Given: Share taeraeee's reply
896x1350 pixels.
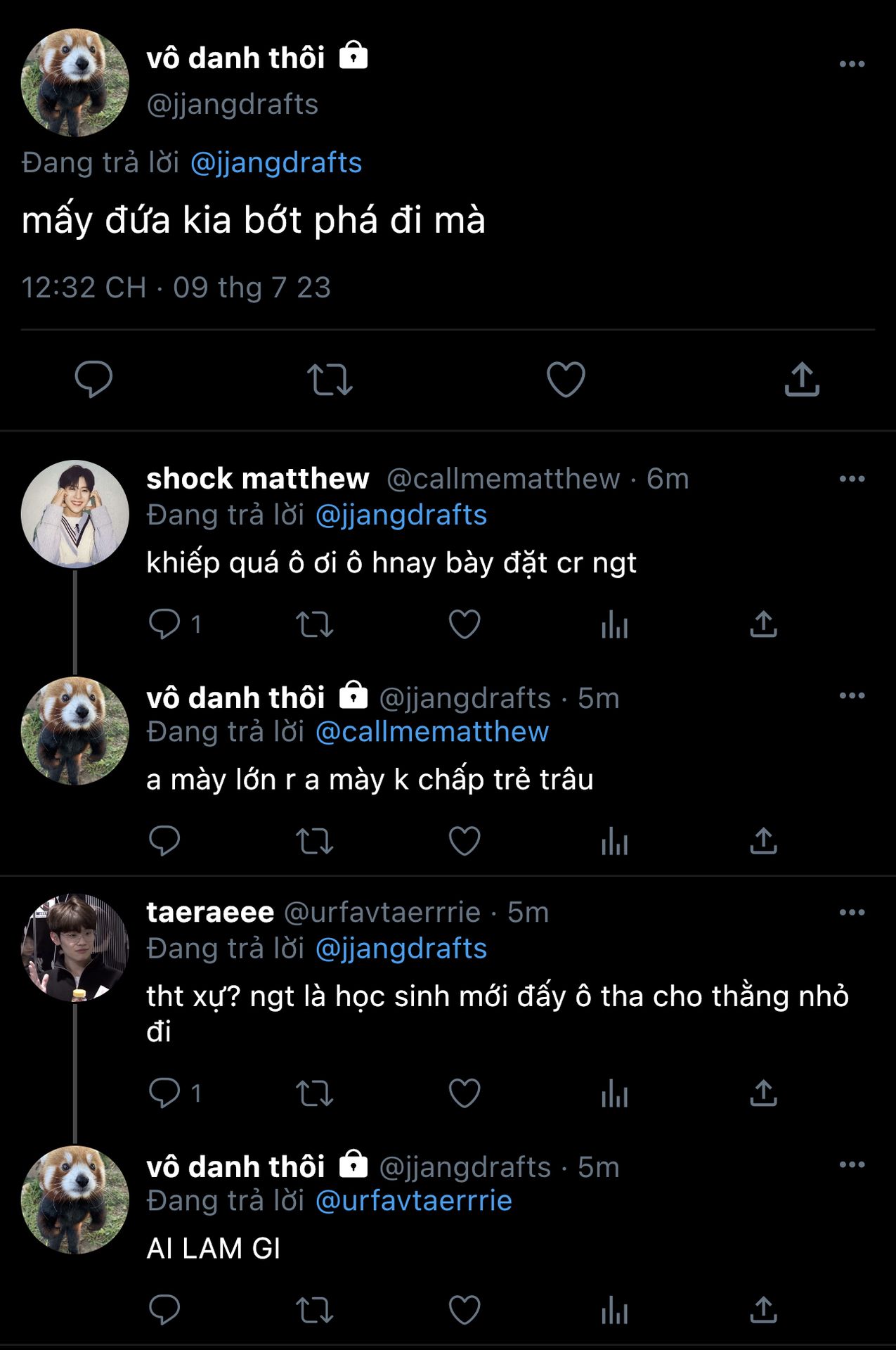Looking at the screenshot, I should click(x=763, y=1093).
